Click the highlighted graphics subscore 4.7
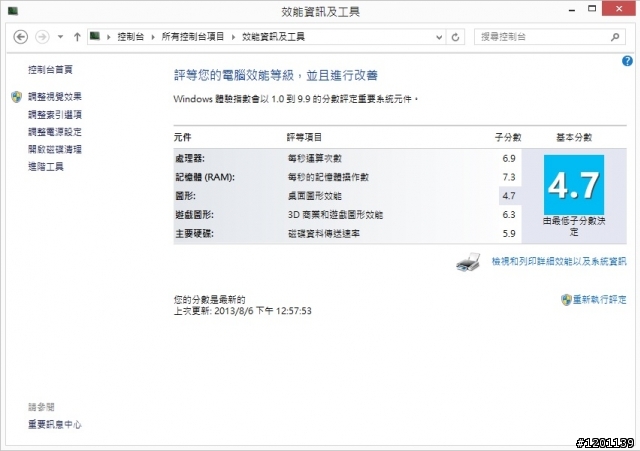 [509, 196]
